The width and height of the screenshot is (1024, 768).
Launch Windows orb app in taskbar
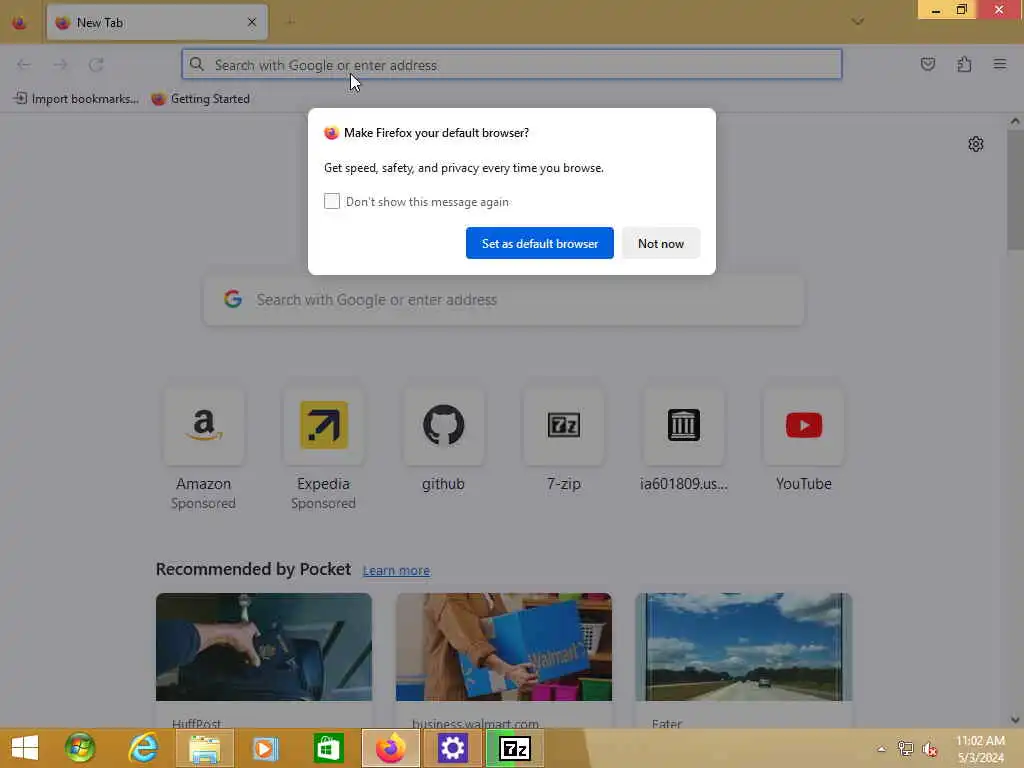[x=80, y=748]
